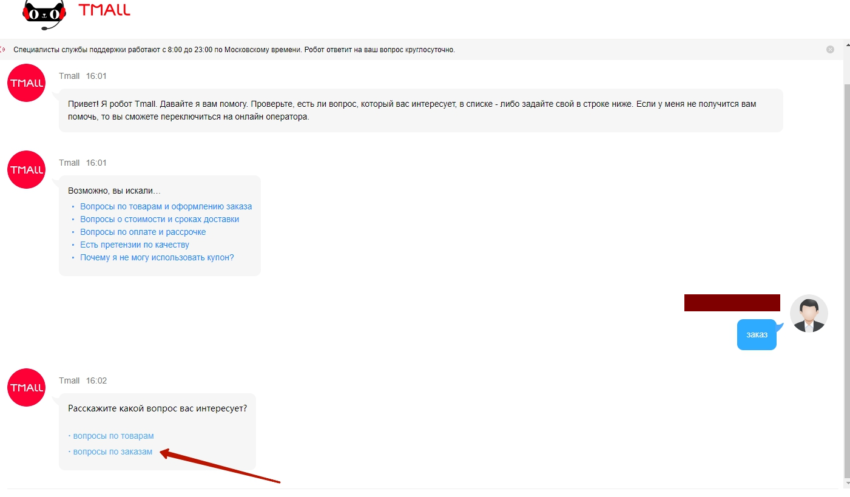Choose 'вопросы по товарам' option
Image resolution: width=850 pixels, height=497 pixels.
(113, 436)
